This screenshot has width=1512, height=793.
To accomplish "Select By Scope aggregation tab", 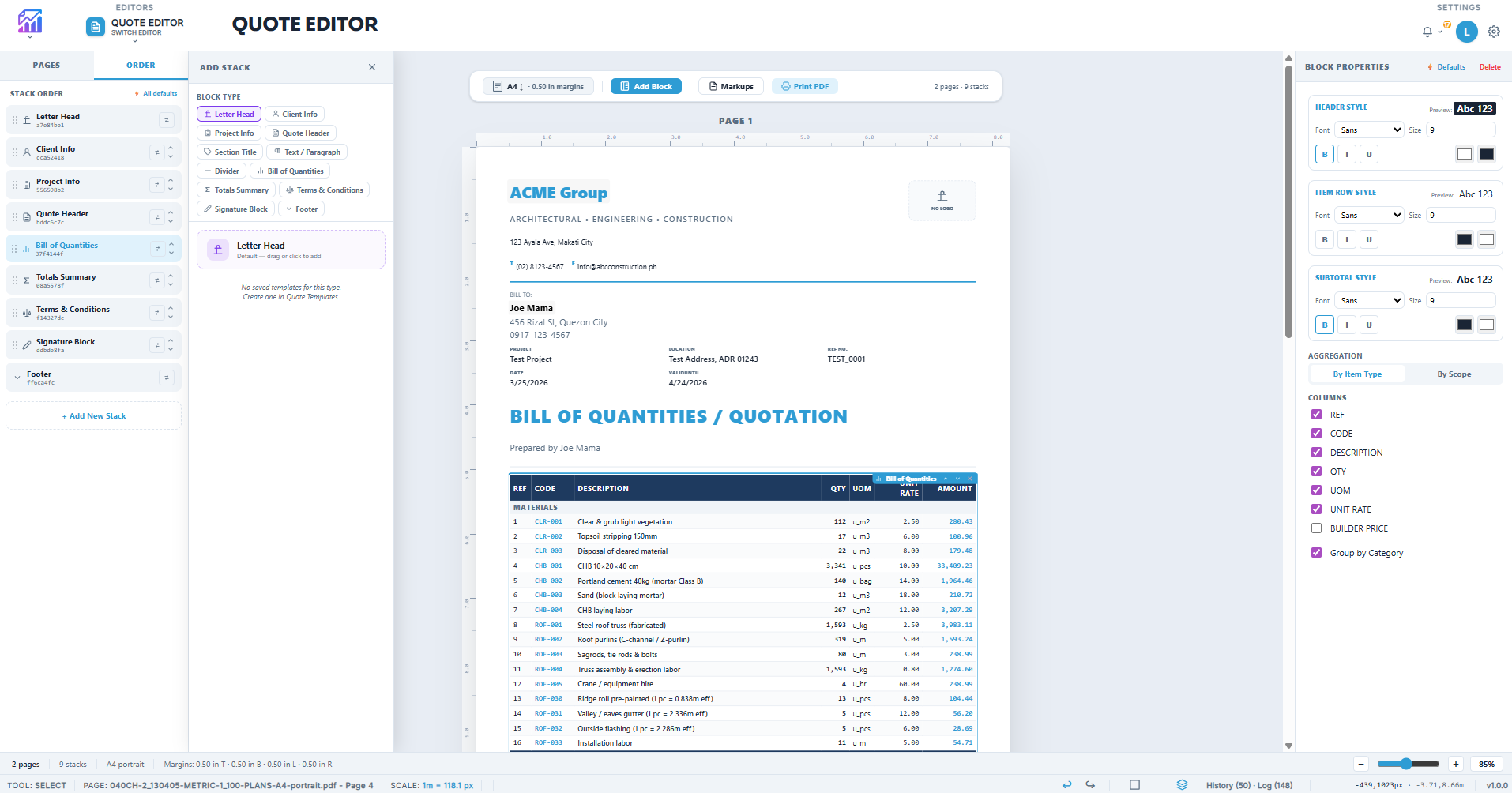I will click(1454, 374).
